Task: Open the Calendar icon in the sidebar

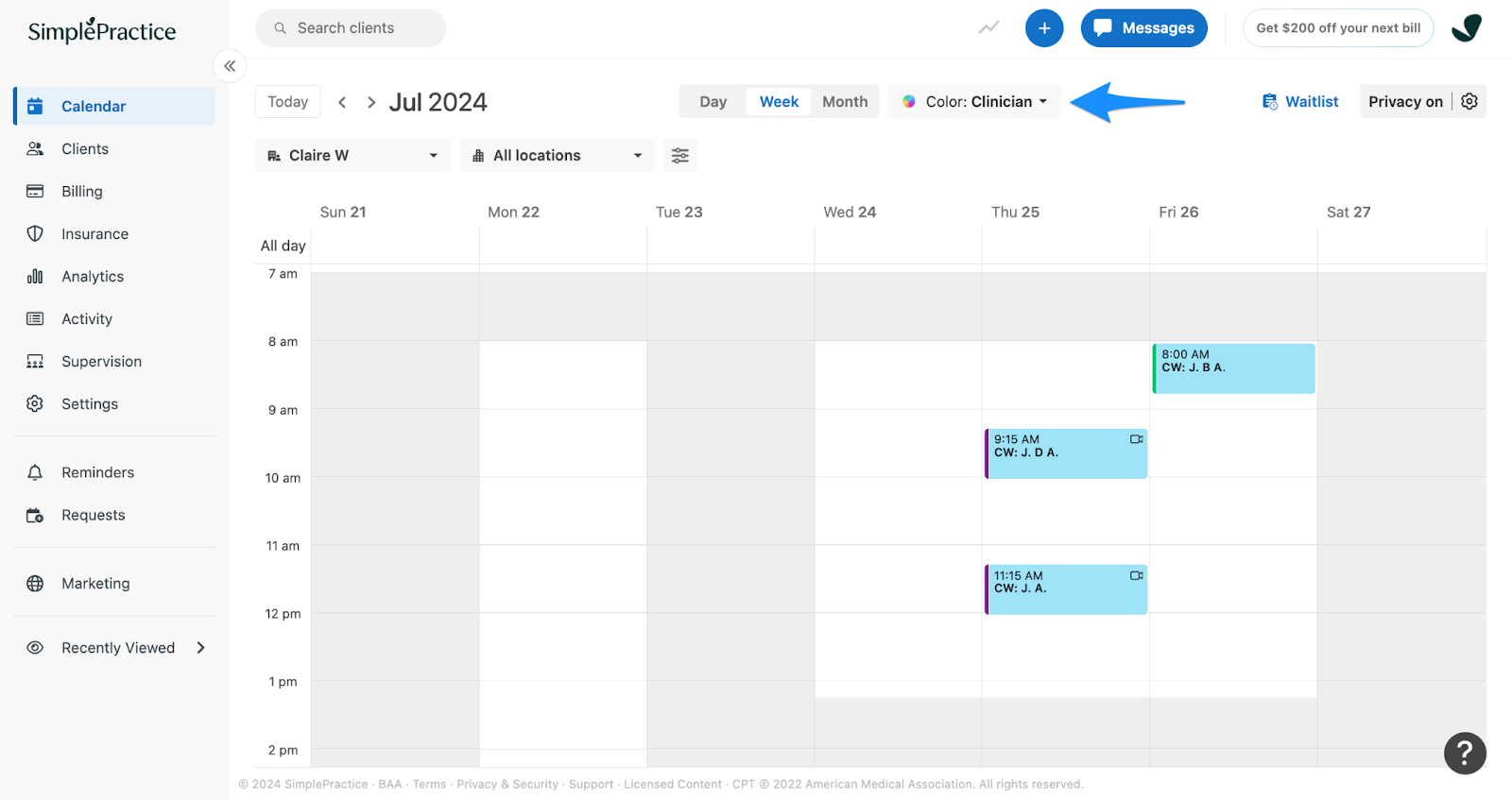Action: [35, 106]
